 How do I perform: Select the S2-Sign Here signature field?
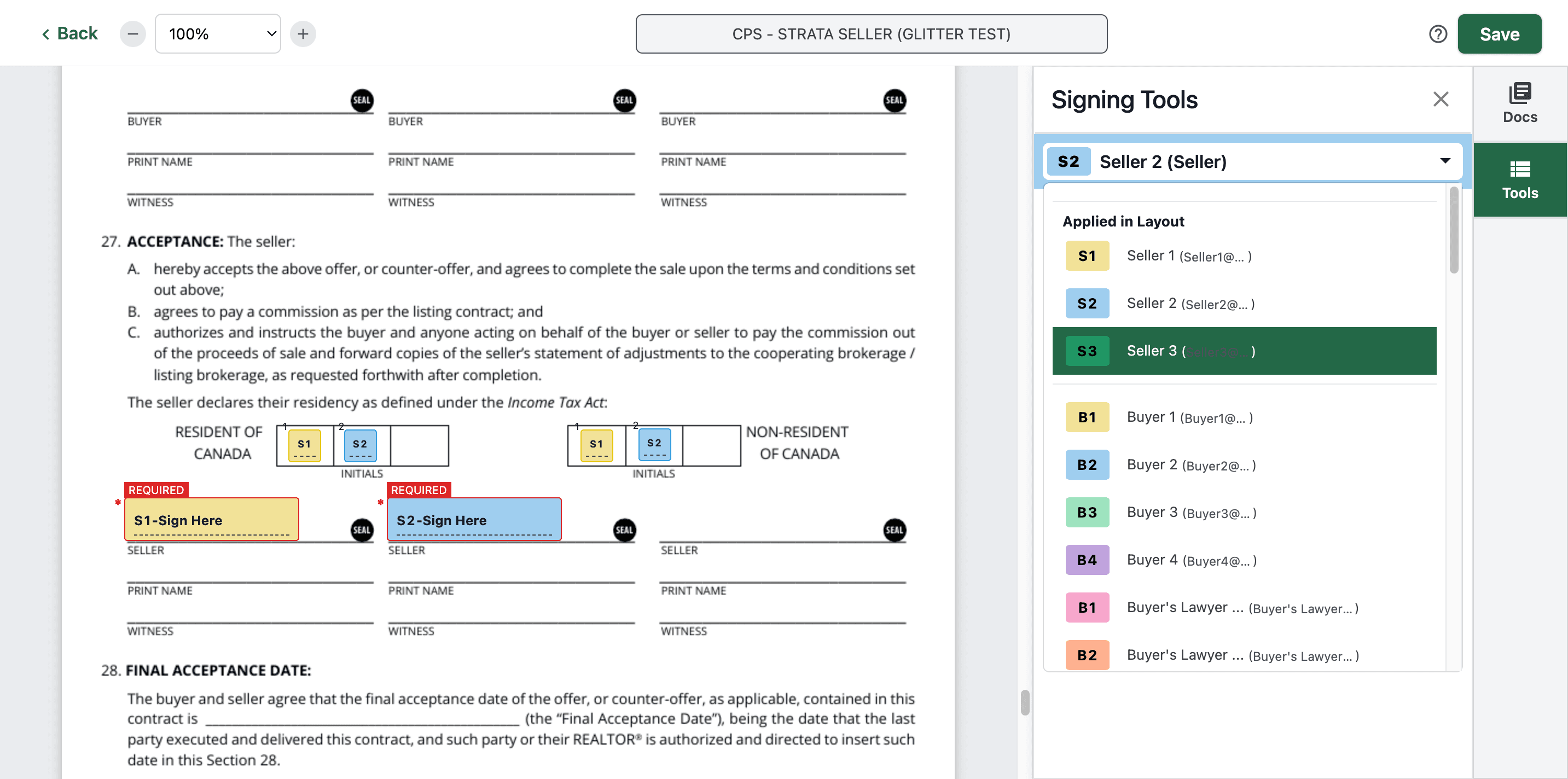tap(474, 520)
